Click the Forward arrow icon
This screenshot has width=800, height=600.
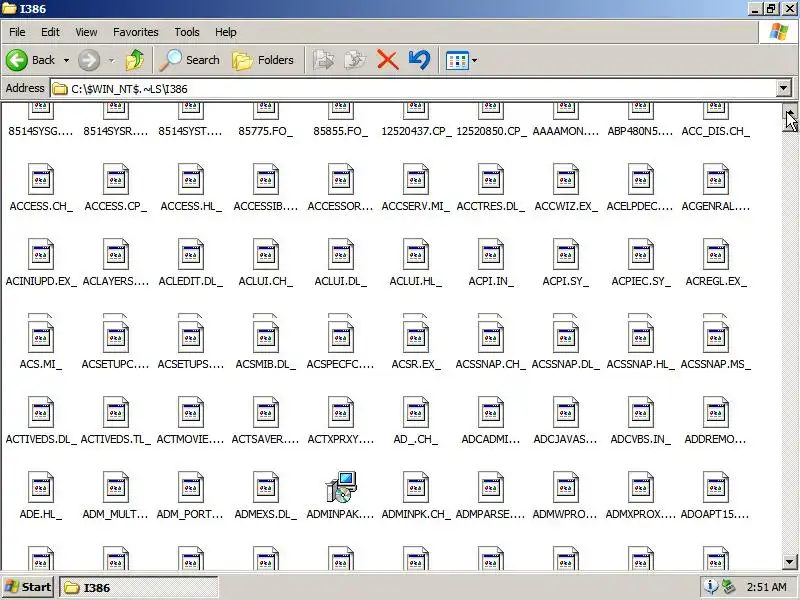[89, 60]
